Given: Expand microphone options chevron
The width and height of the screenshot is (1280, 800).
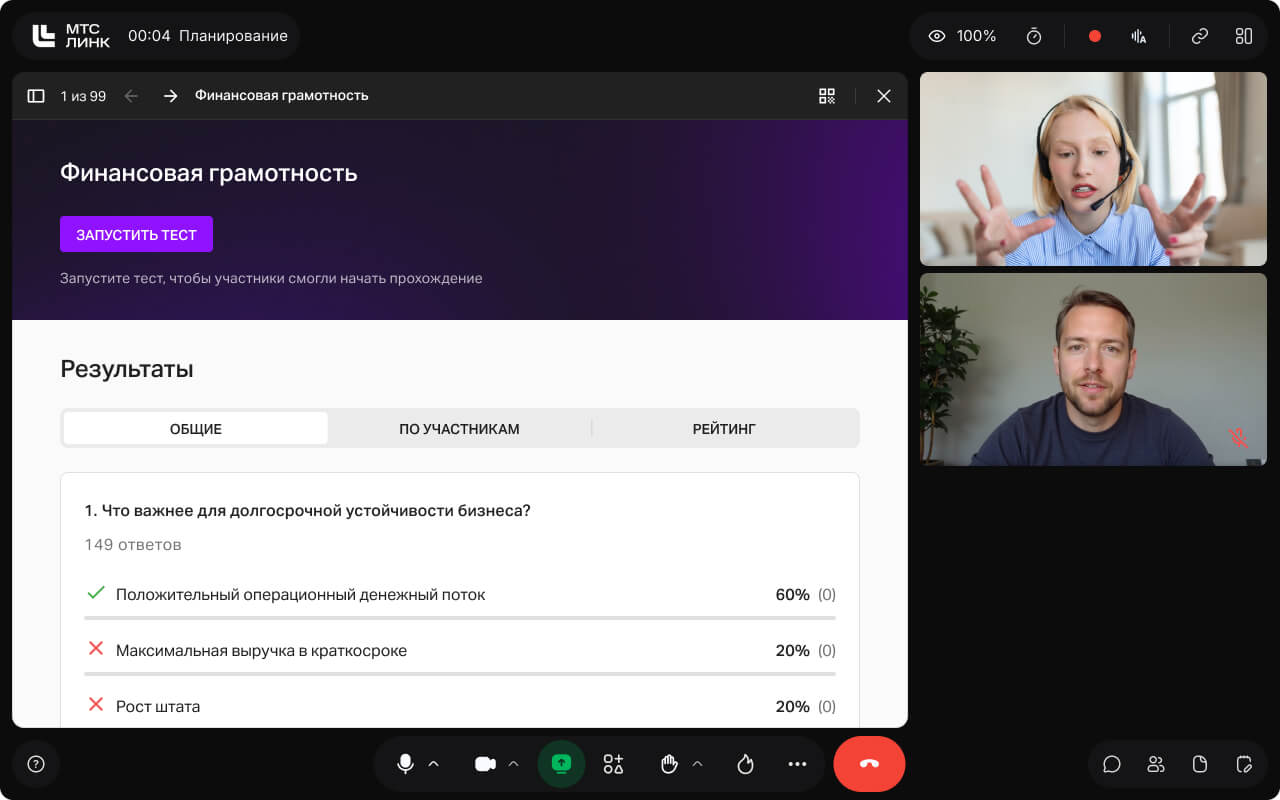Looking at the screenshot, I should click(433, 764).
